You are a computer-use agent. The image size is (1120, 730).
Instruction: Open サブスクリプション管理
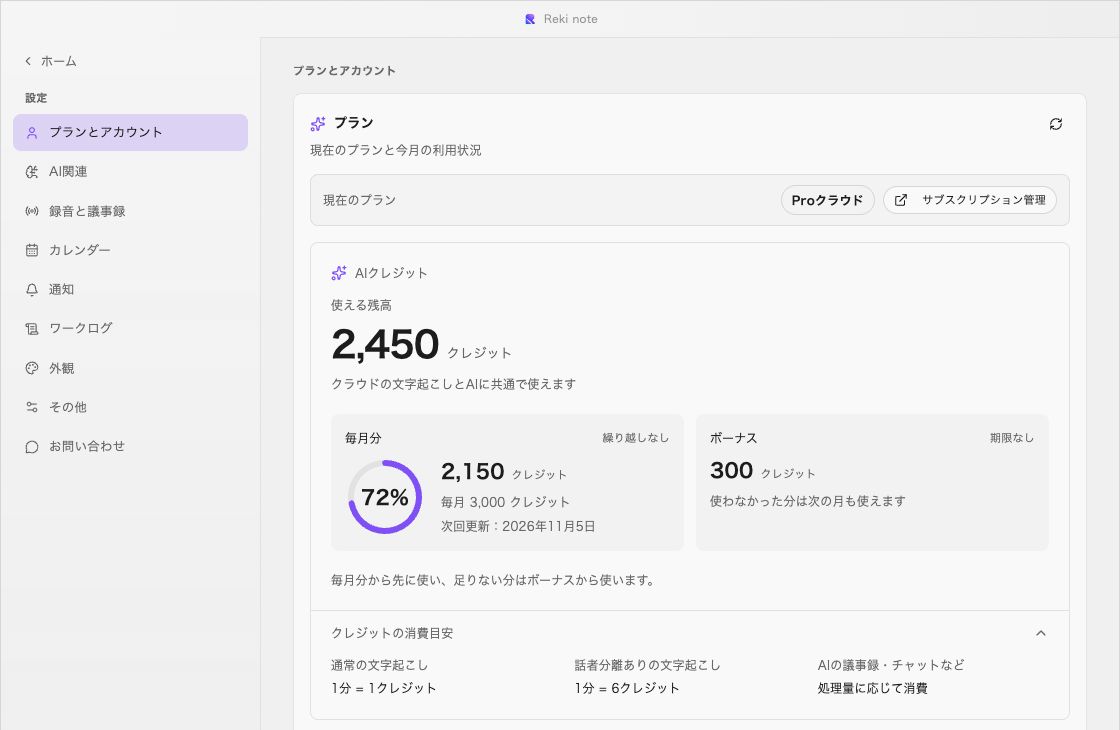click(970, 200)
